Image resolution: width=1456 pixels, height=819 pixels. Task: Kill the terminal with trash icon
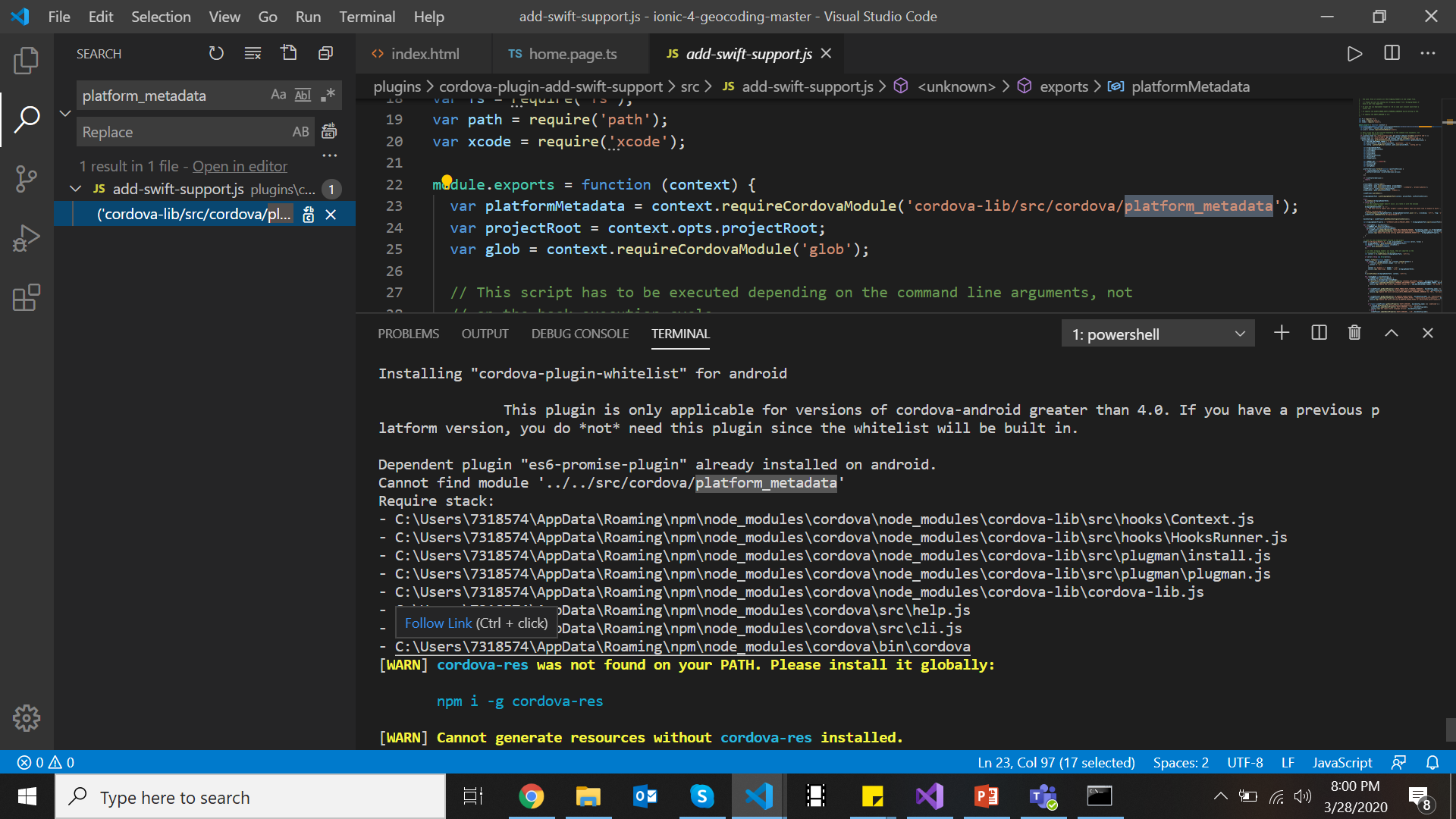click(x=1354, y=333)
